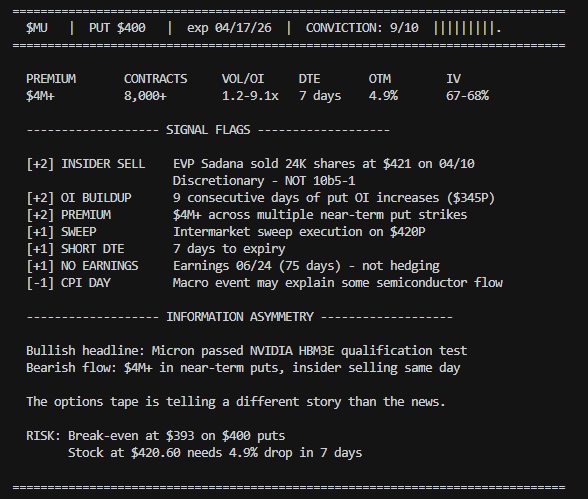This screenshot has height=499, width=588.
Task: Click the Bullish headline line
Action: [x=246, y=351]
